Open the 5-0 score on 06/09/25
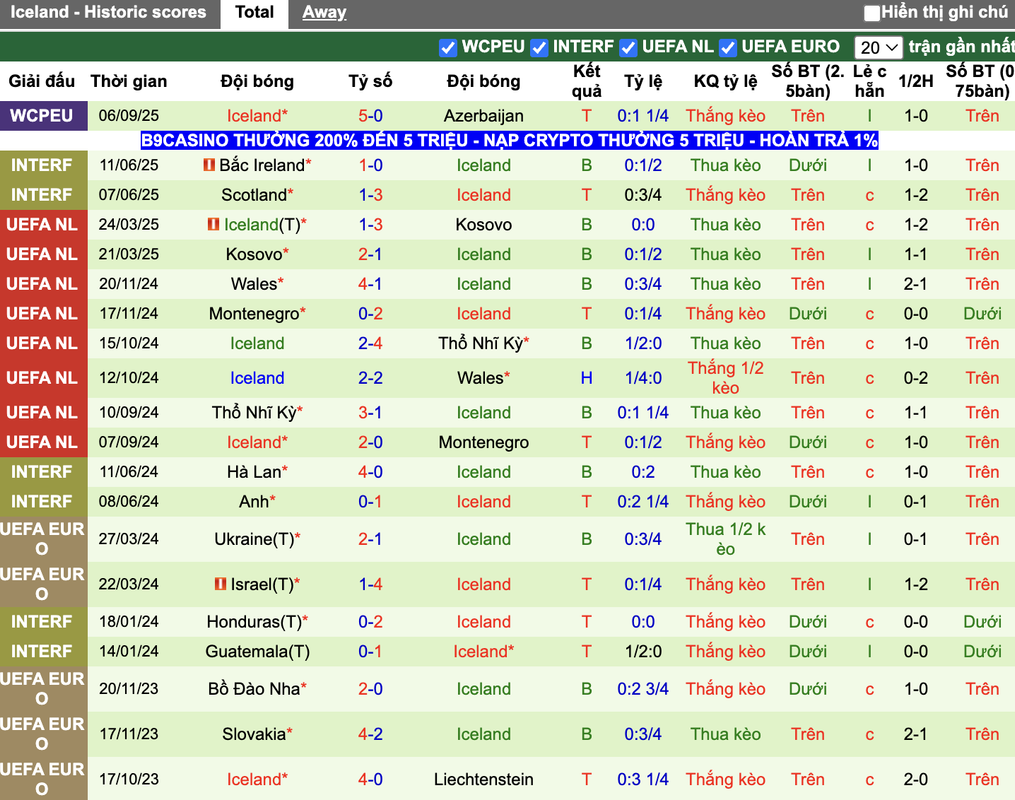The image size is (1015, 800). [370, 116]
